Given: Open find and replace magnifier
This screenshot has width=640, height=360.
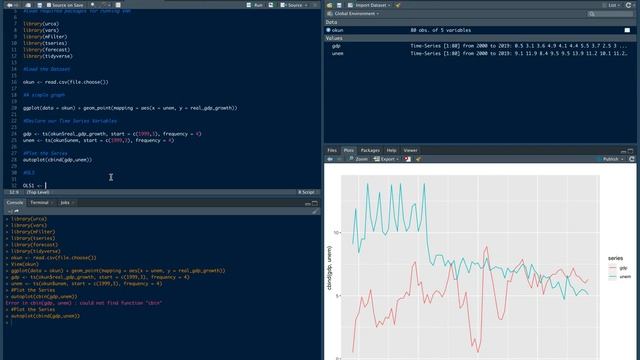Looking at the screenshot, I should tap(93, 5).
